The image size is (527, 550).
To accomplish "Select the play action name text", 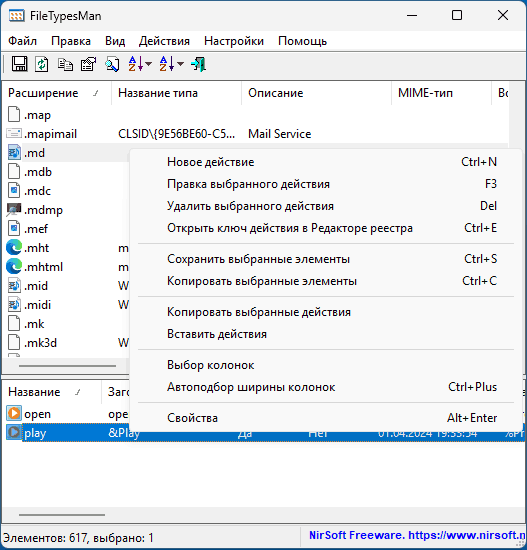I will 35,433.
